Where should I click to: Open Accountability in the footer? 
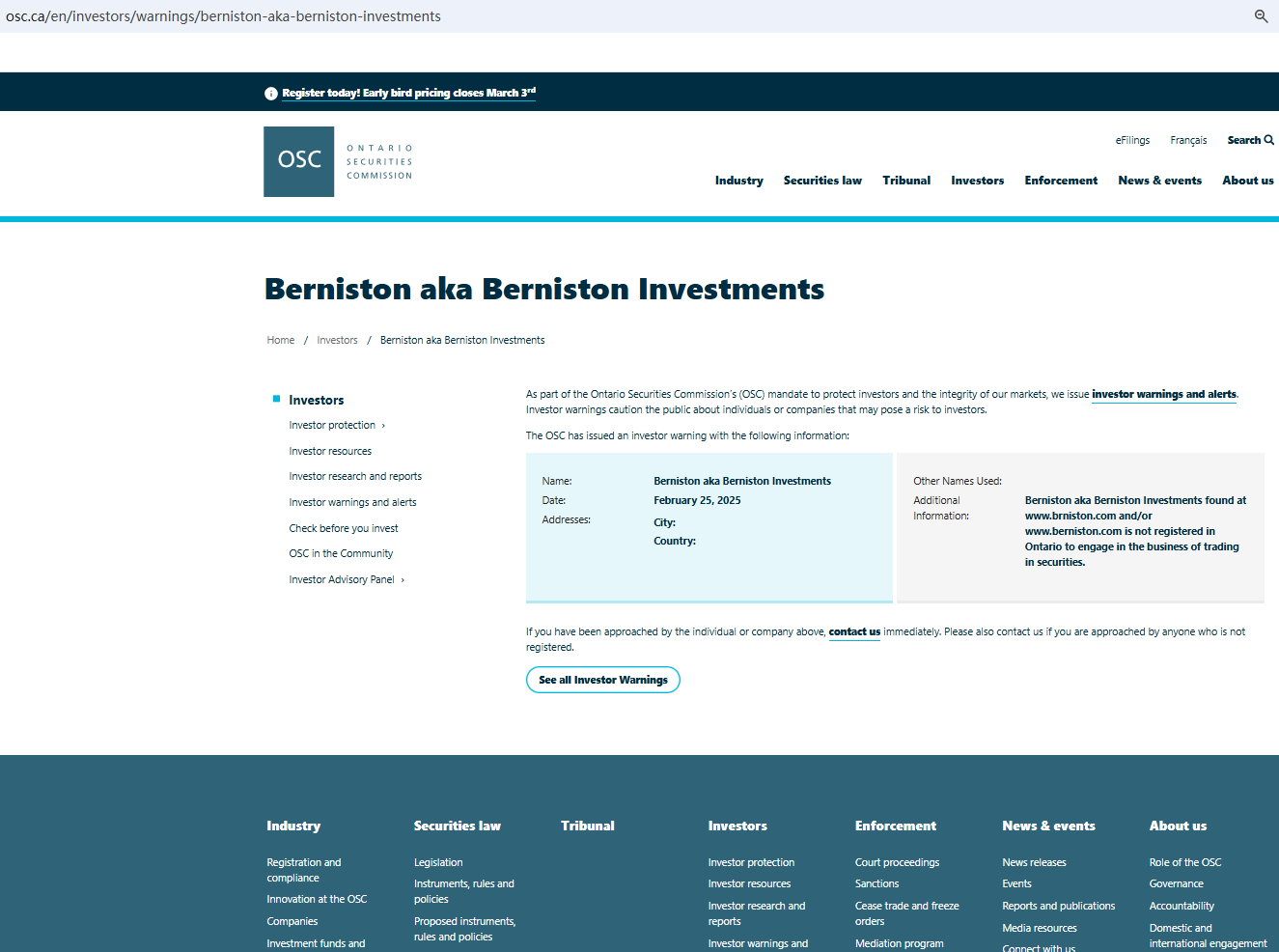[x=1182, y=906]
